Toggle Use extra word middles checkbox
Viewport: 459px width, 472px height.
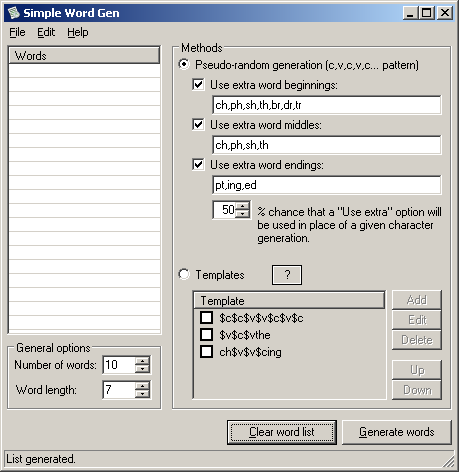[x=198, y=124]
